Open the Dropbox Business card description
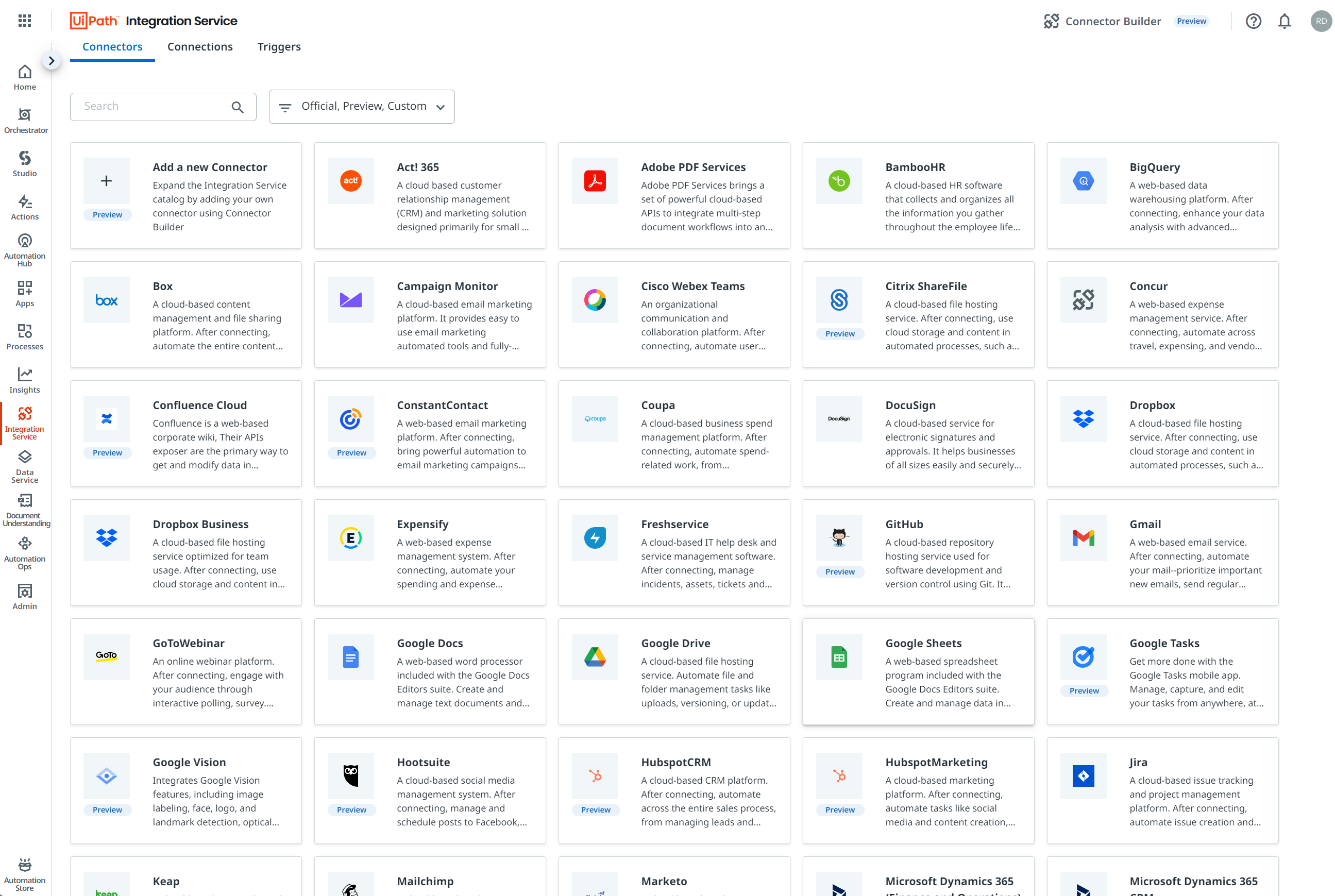Image resolution: width=1335 pixels, height=896 pixels. 219,563
